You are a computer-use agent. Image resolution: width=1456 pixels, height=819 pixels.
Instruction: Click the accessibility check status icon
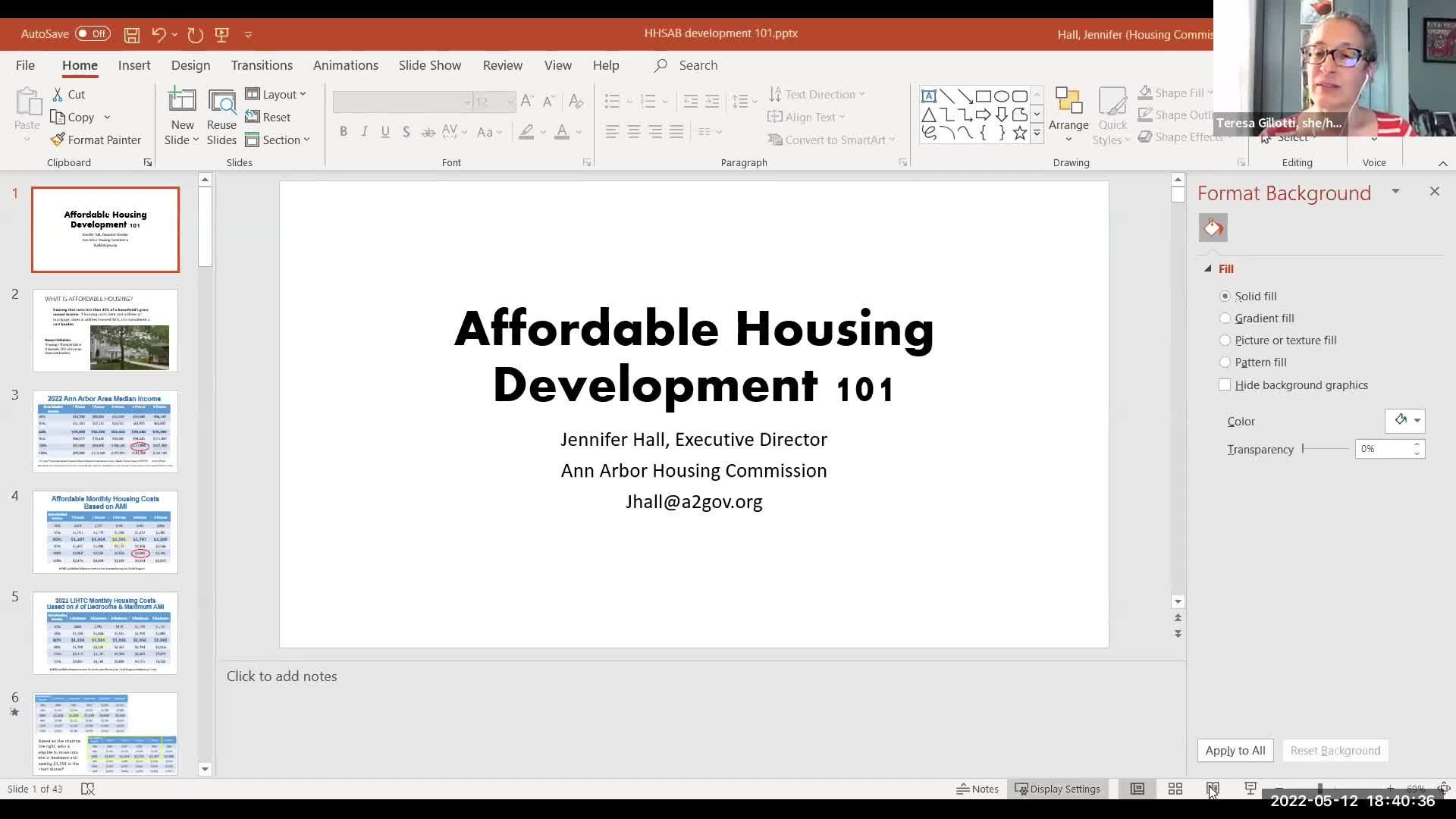[x=88, y=789]
